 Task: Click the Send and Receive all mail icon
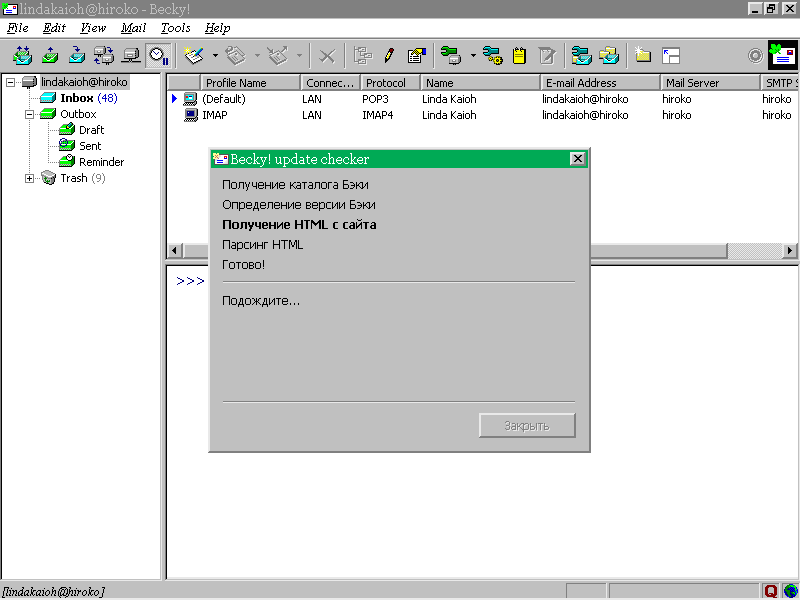[x=22, y=55]
